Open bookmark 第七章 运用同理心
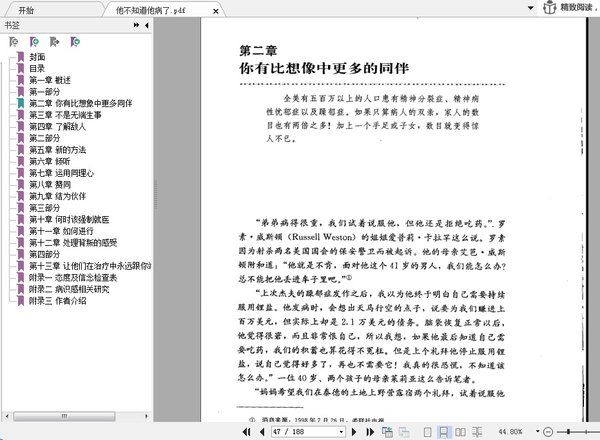 pos(61,173)
